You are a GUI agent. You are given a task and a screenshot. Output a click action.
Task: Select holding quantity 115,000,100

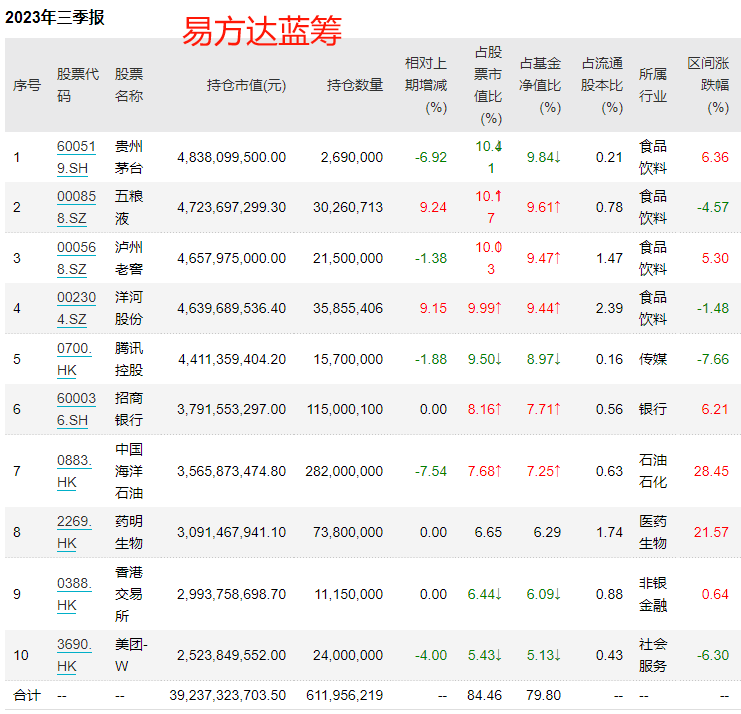pyautogui.click(x=345, y=409)
